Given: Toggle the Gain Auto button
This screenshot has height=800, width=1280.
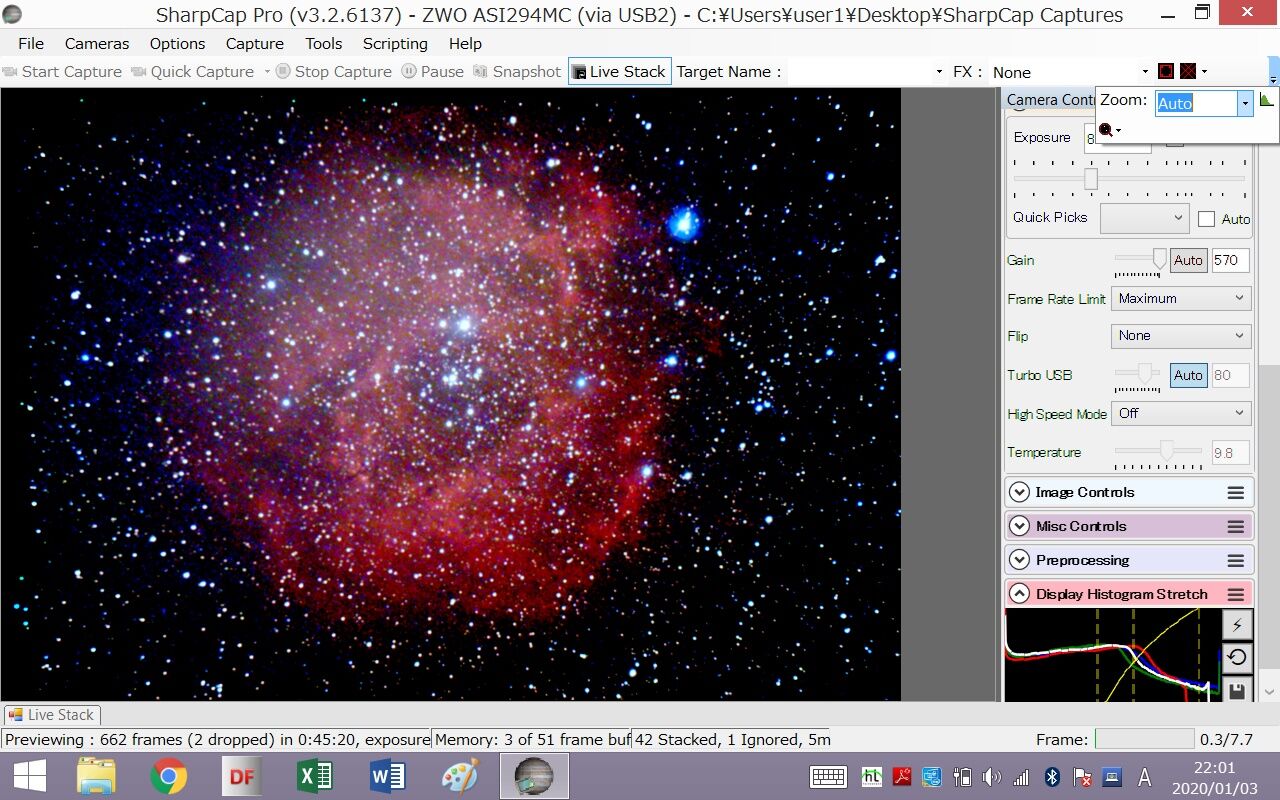Looking at the screenshot, I should coord(1188,260).
